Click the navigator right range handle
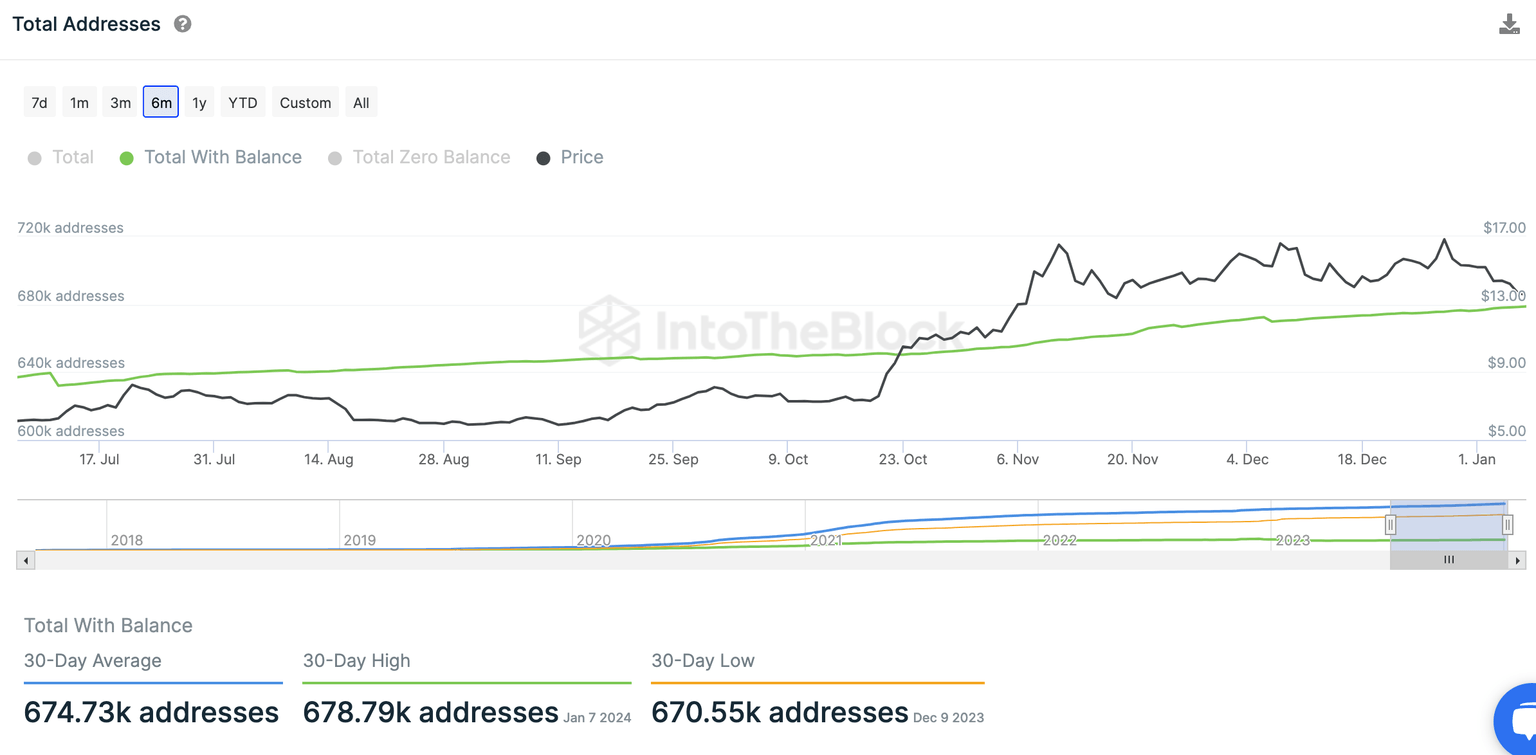Viewport: 1536px width, 755px height. [1507, 525]
